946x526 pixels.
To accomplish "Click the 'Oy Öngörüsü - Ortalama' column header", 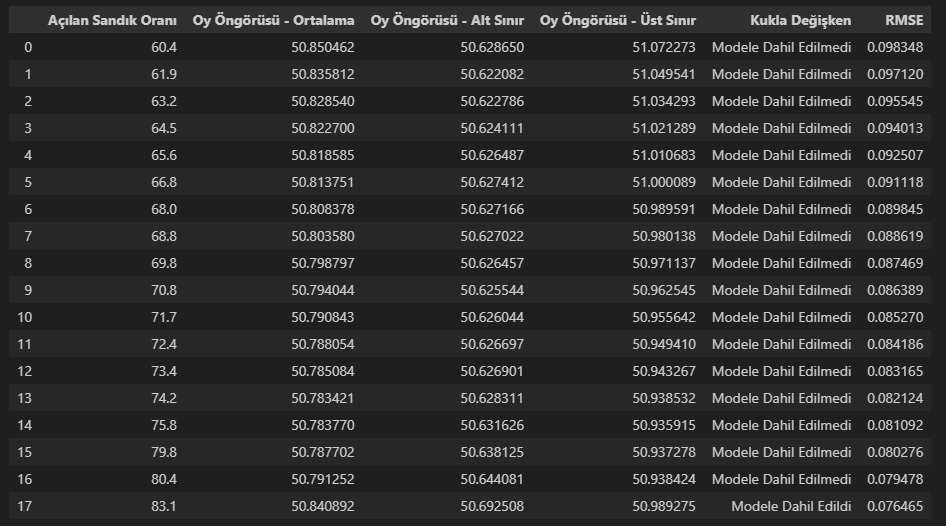I will [273, 20].
